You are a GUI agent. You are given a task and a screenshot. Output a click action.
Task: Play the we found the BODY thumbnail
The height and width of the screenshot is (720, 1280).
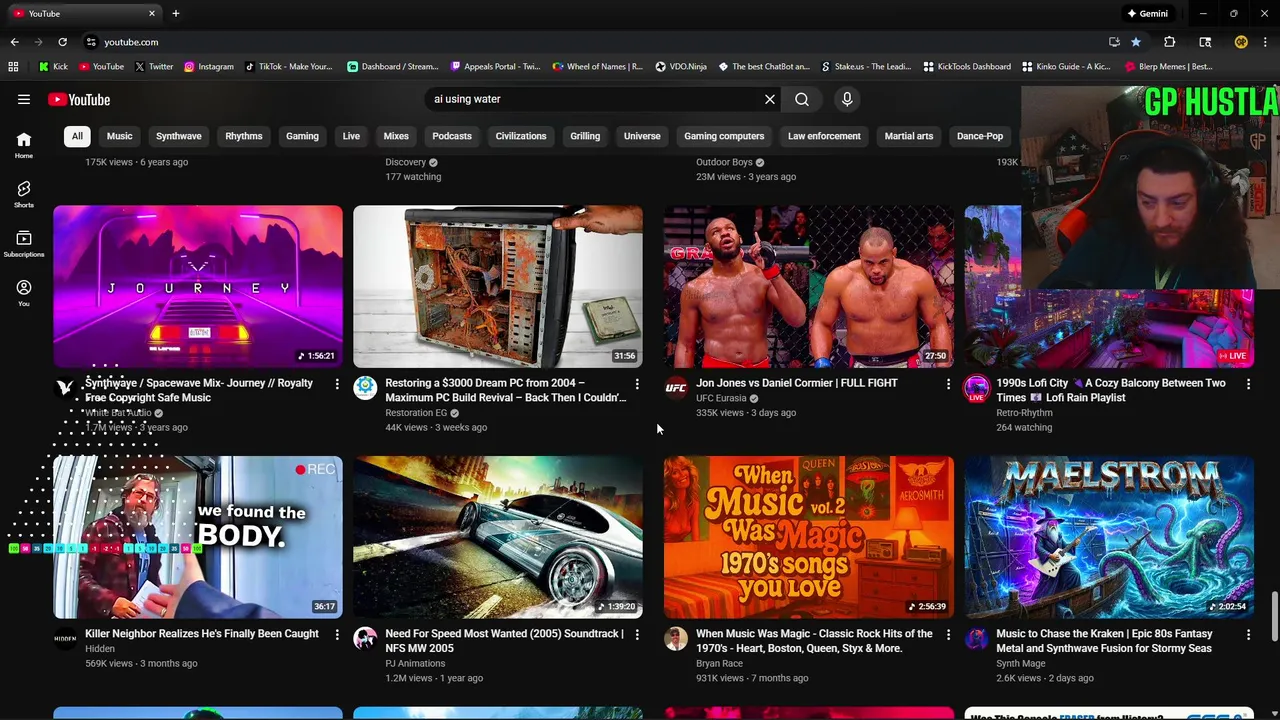[198, 538]
